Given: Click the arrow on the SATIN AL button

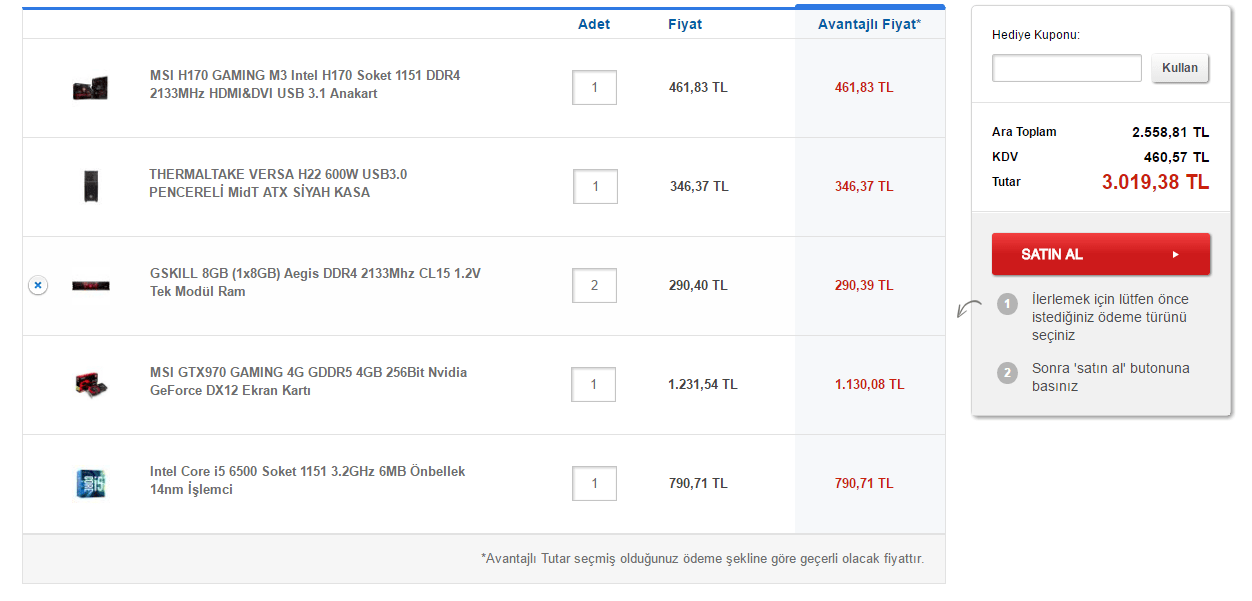Looking at the screenshot, I should (x=1176, y=255).
